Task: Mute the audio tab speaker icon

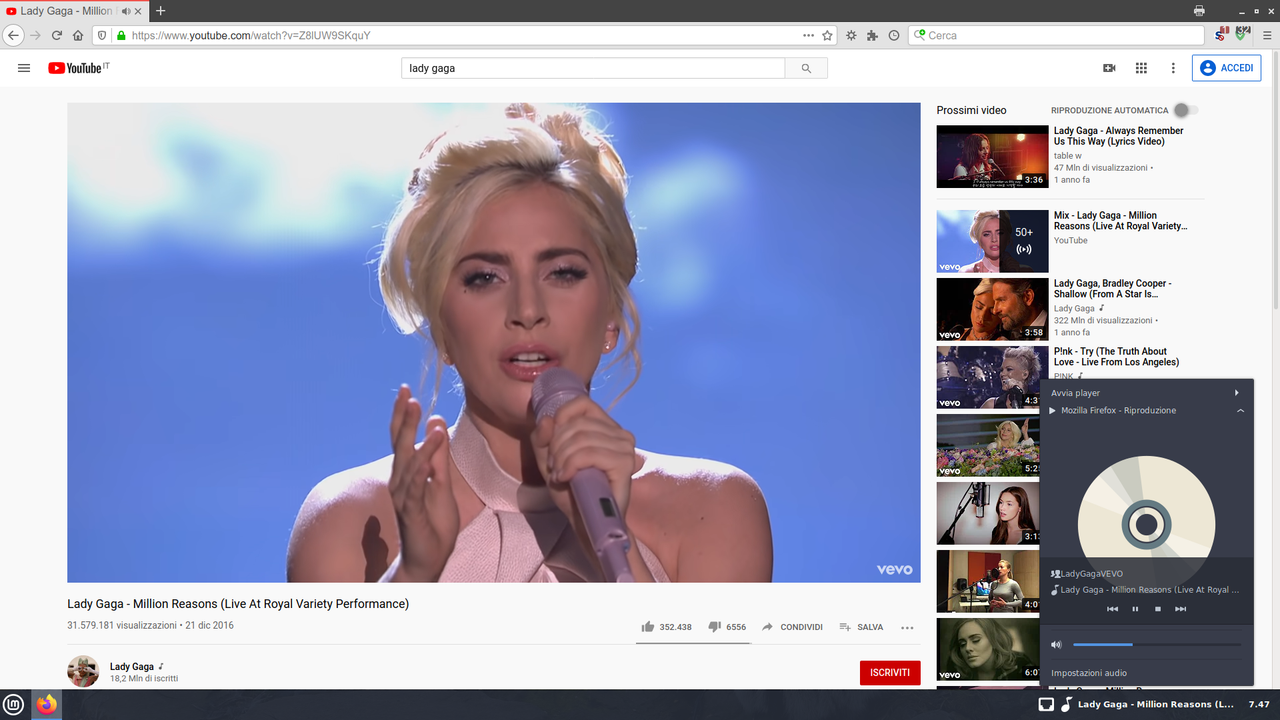Action: (x=126, y=11)
